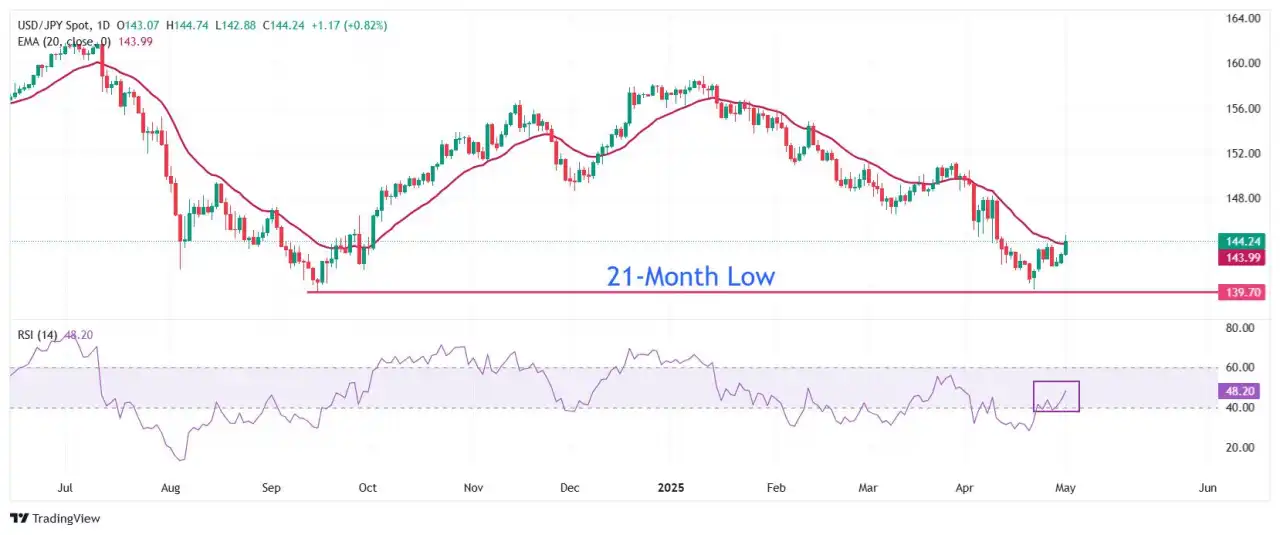Viewport: 1280px width, 535px height.
Task: Click the 21-Month Low text annotation
Action: click(x=691, y=276)
